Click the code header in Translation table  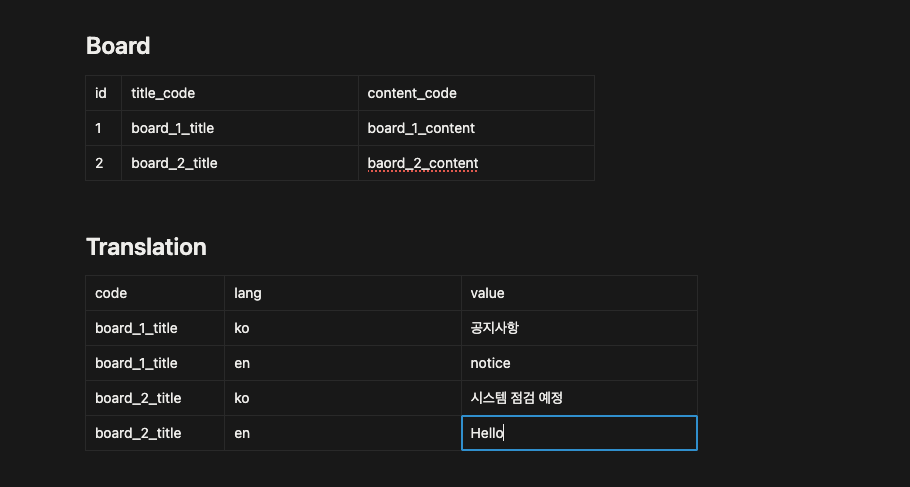(111, 293)
